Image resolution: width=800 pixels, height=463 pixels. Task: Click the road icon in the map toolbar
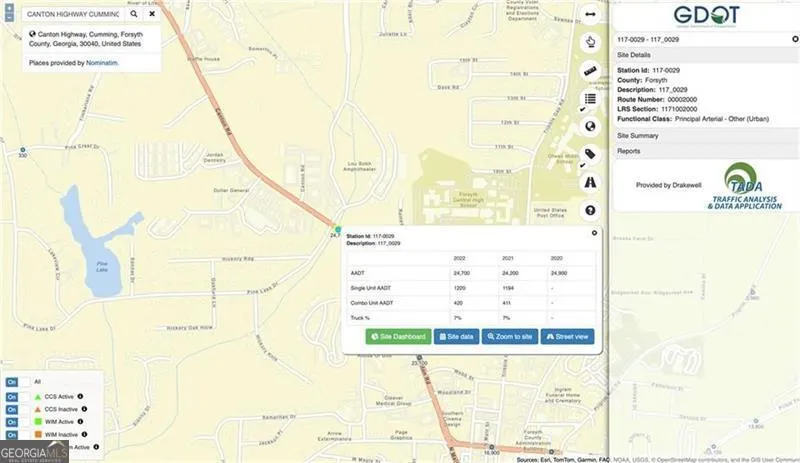point(590,182)
